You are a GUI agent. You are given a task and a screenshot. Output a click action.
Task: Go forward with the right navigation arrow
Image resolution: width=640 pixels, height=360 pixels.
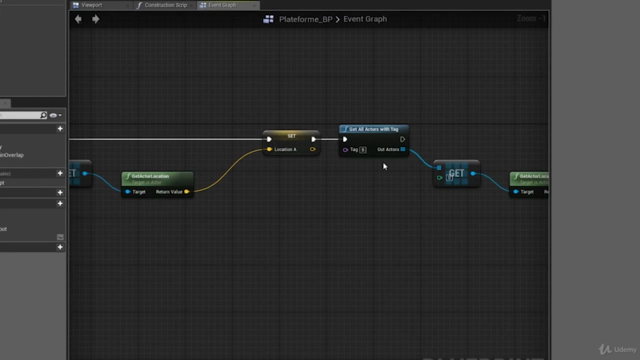pos(96,19)
